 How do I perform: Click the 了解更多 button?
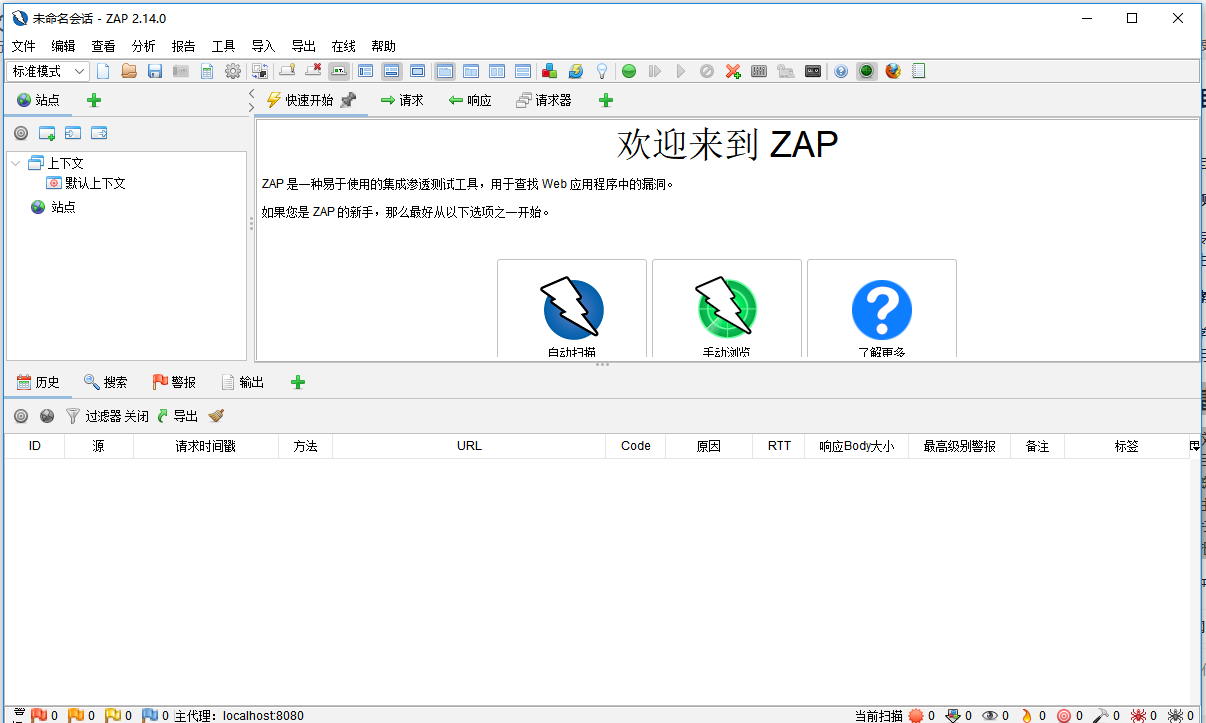point(881,310)
